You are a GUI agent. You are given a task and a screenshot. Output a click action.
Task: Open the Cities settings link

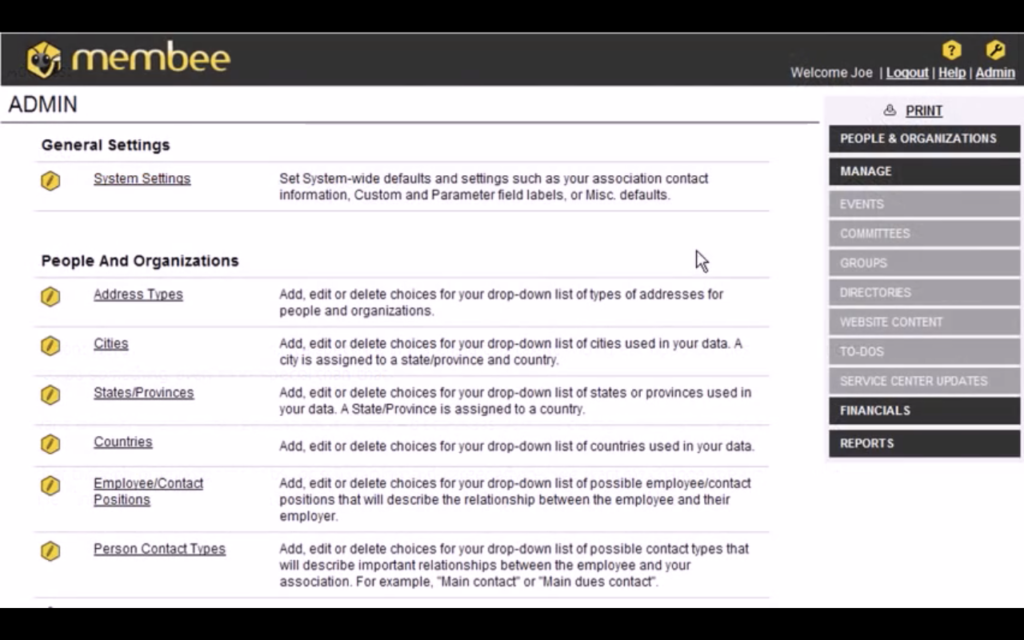[110, 343]
